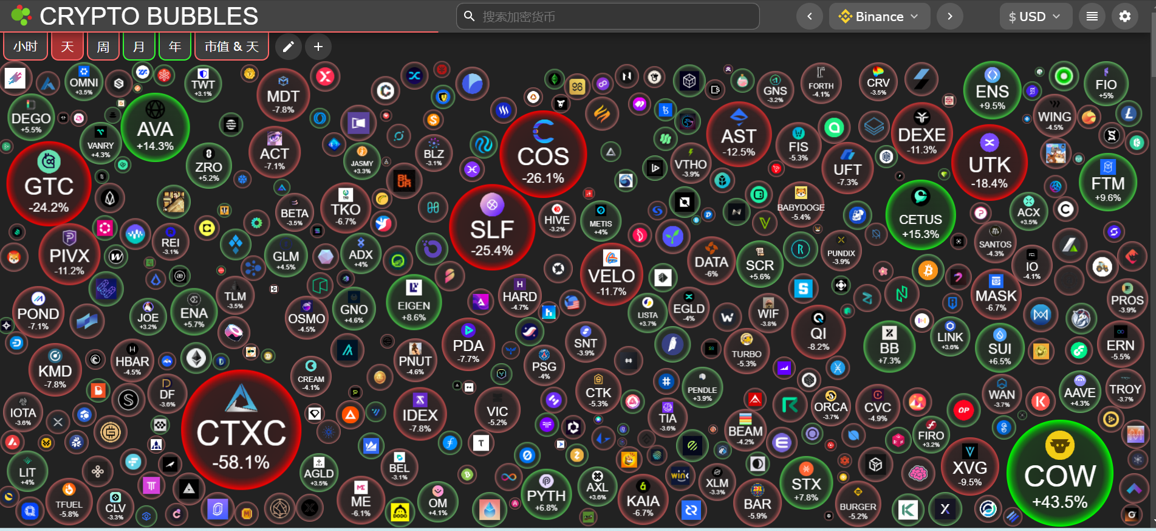1156x531 pixels.
Task: Select the AAVE +4.3% bubble
Action: tap(1080, 390)
